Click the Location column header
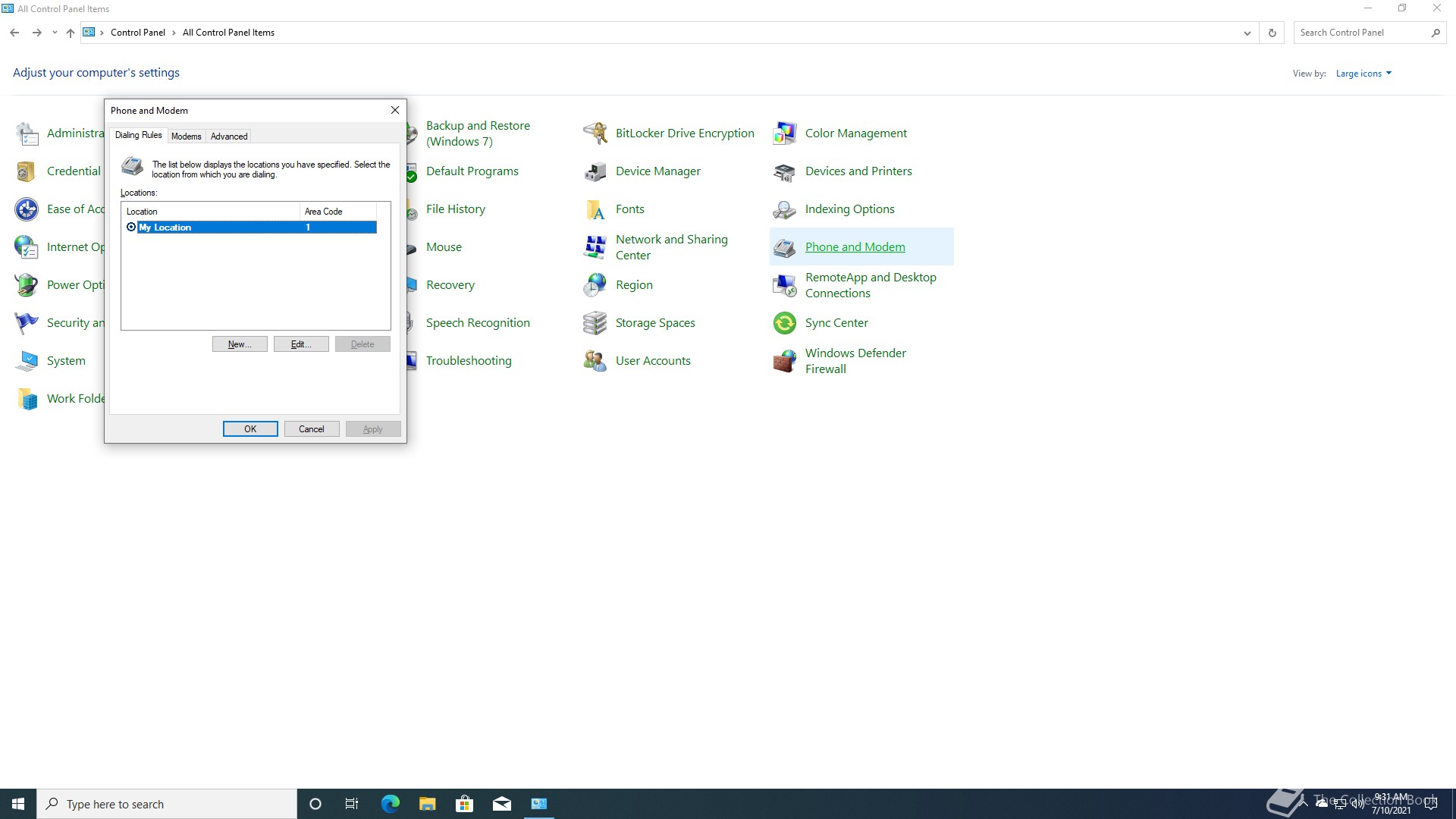Viewport: 1456px width, 819px height. (210, 212)
